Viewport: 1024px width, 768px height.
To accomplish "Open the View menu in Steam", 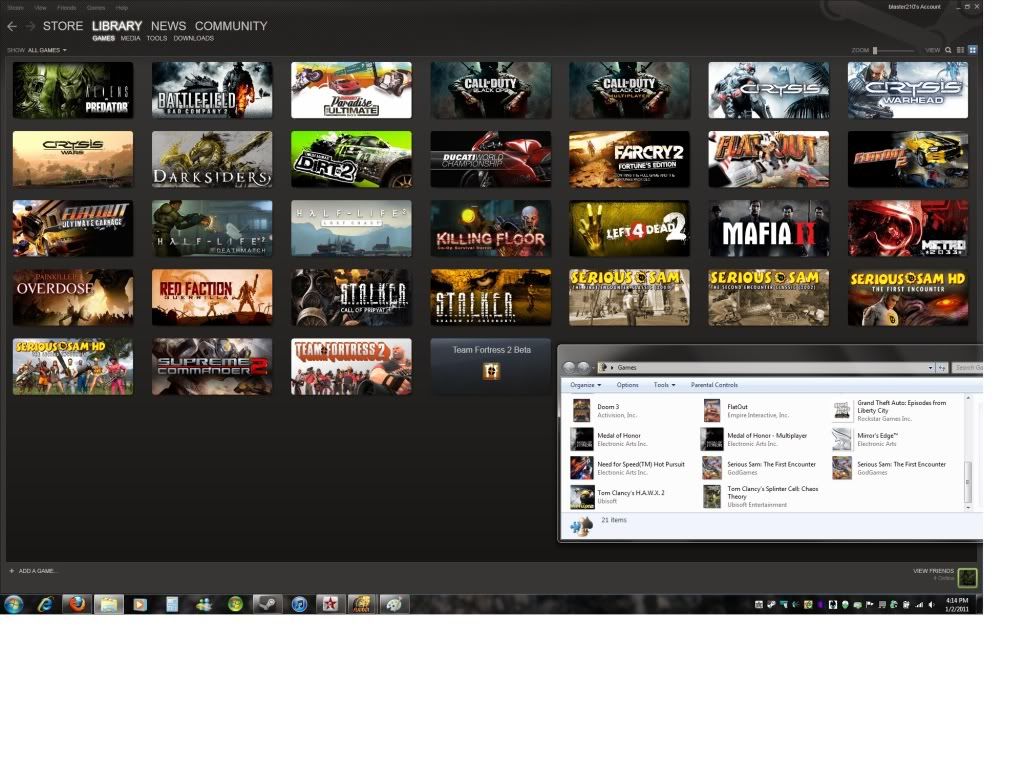I will (40, 8).
